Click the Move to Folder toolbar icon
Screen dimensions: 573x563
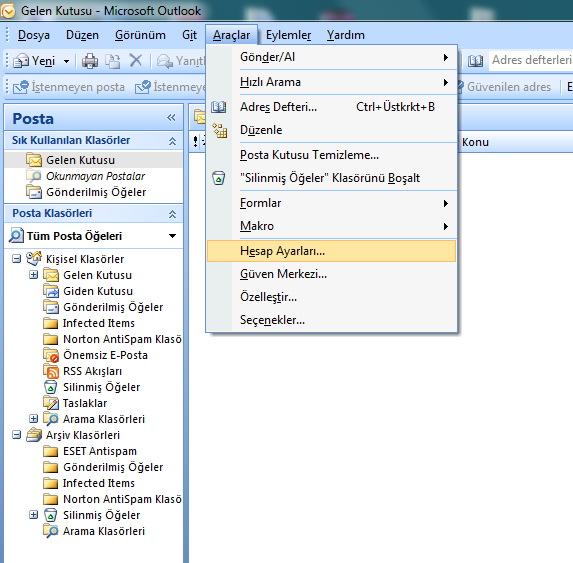(113, 61)
